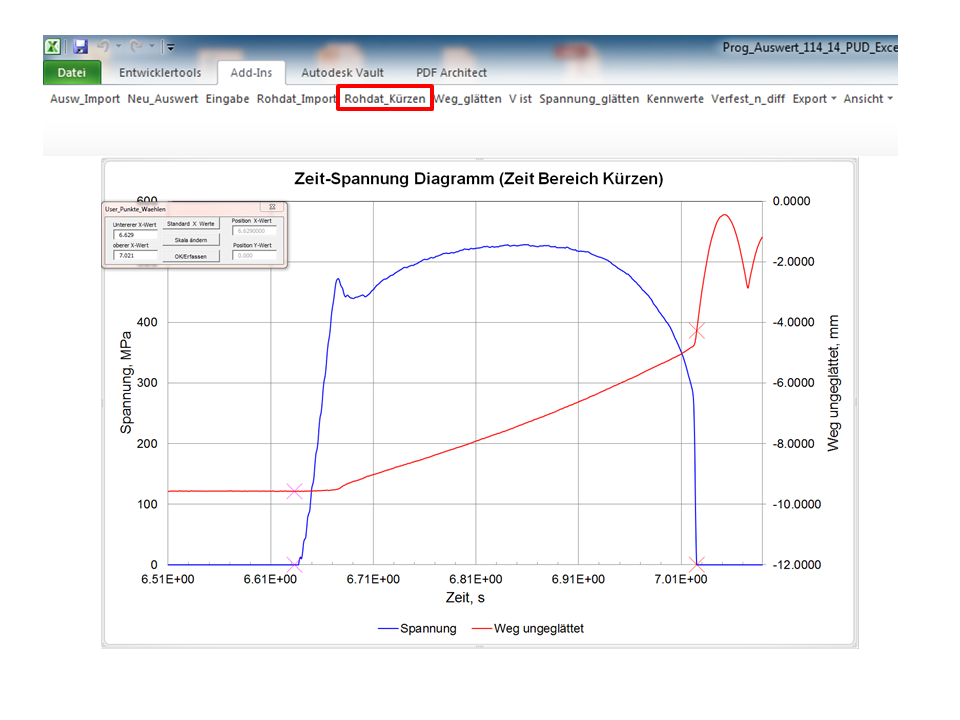
Task: Click the -8.0000 secondary axis label
Action: pyautogui.click(x=793, y=443)
